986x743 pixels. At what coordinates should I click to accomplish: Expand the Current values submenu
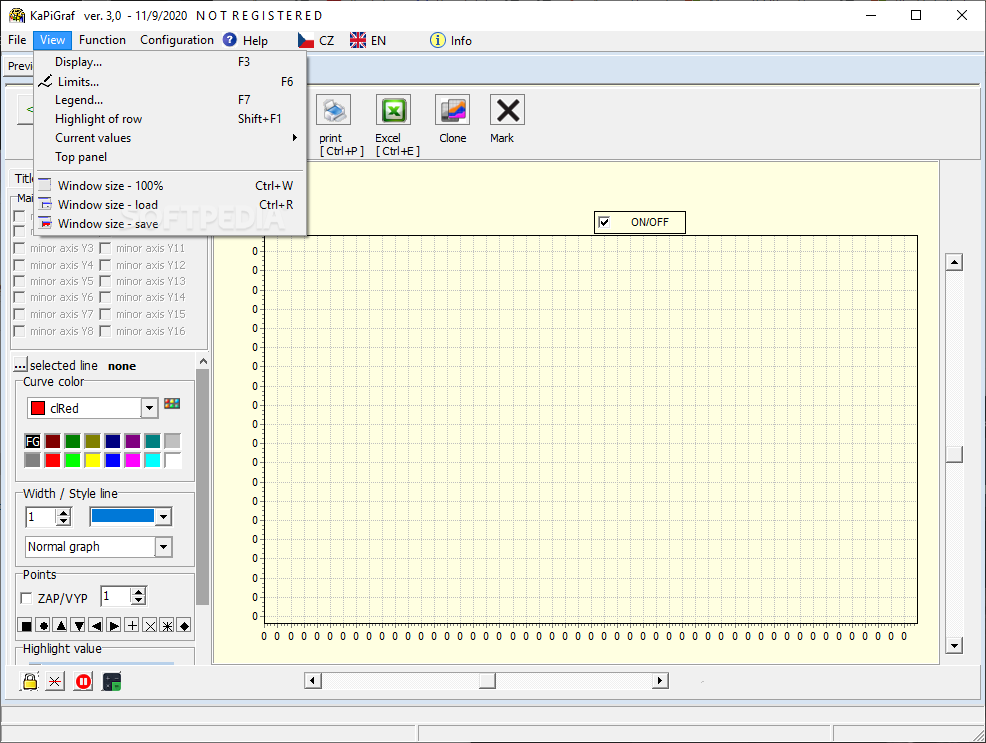pos(170,138)
